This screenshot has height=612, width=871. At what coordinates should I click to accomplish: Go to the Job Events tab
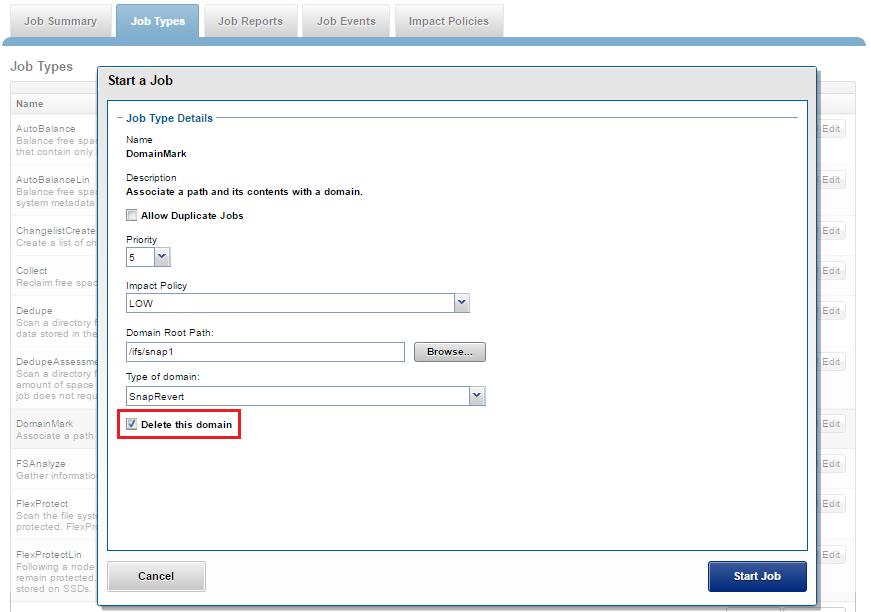[x=346, y=21]
